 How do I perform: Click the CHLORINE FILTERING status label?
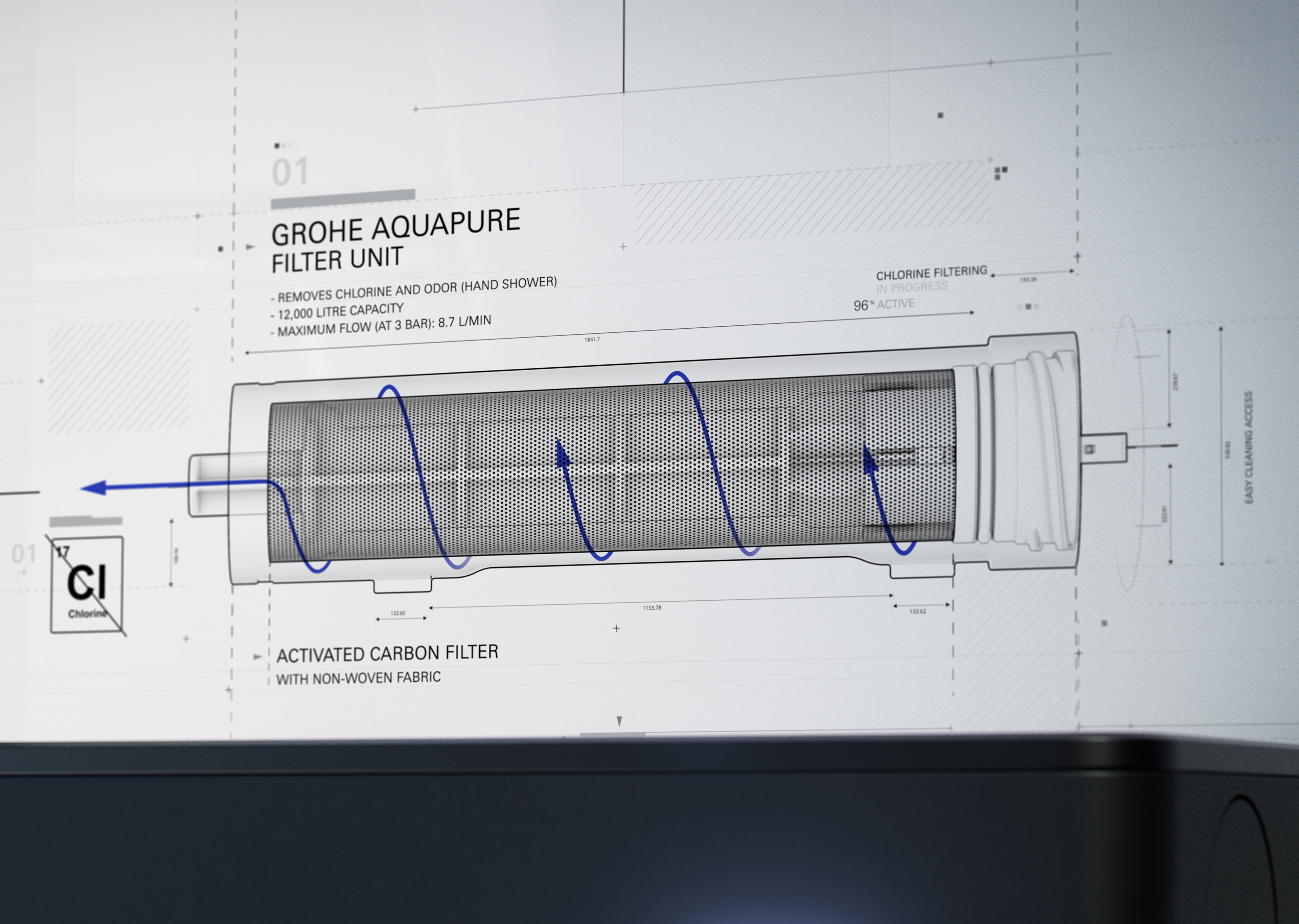click(931, 273)
